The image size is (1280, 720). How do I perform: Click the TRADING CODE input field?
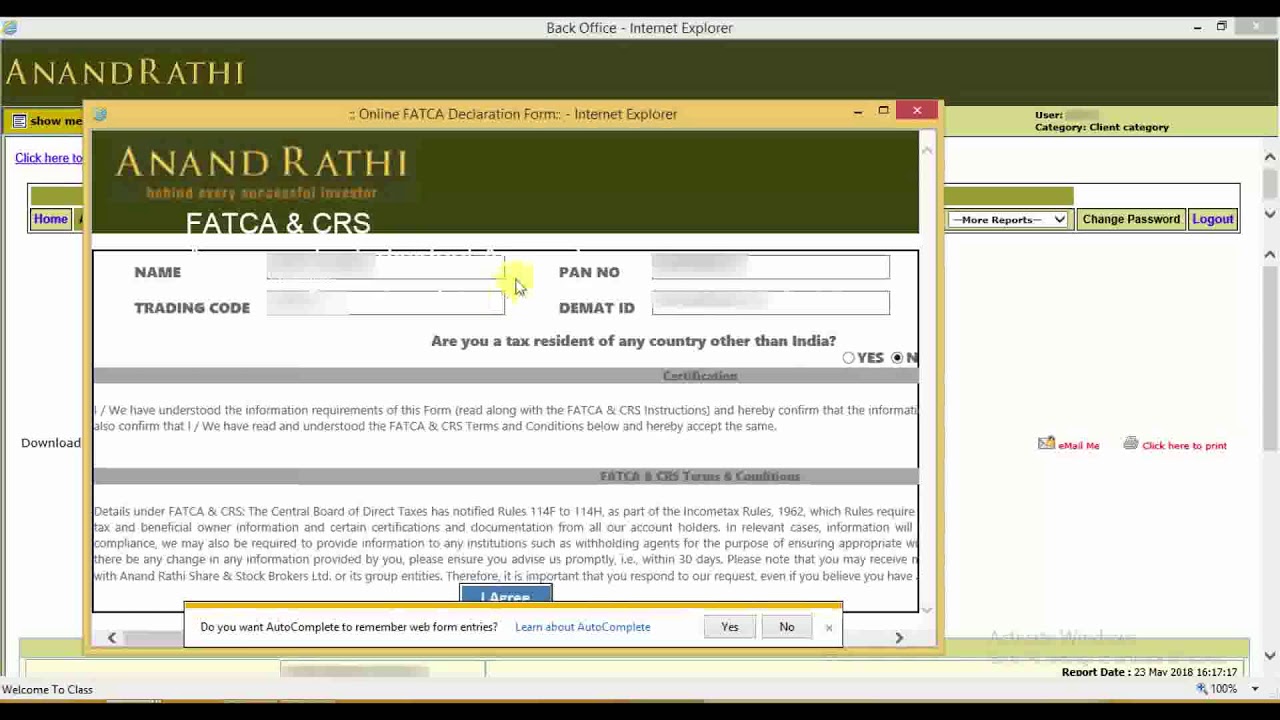[386, 303]
